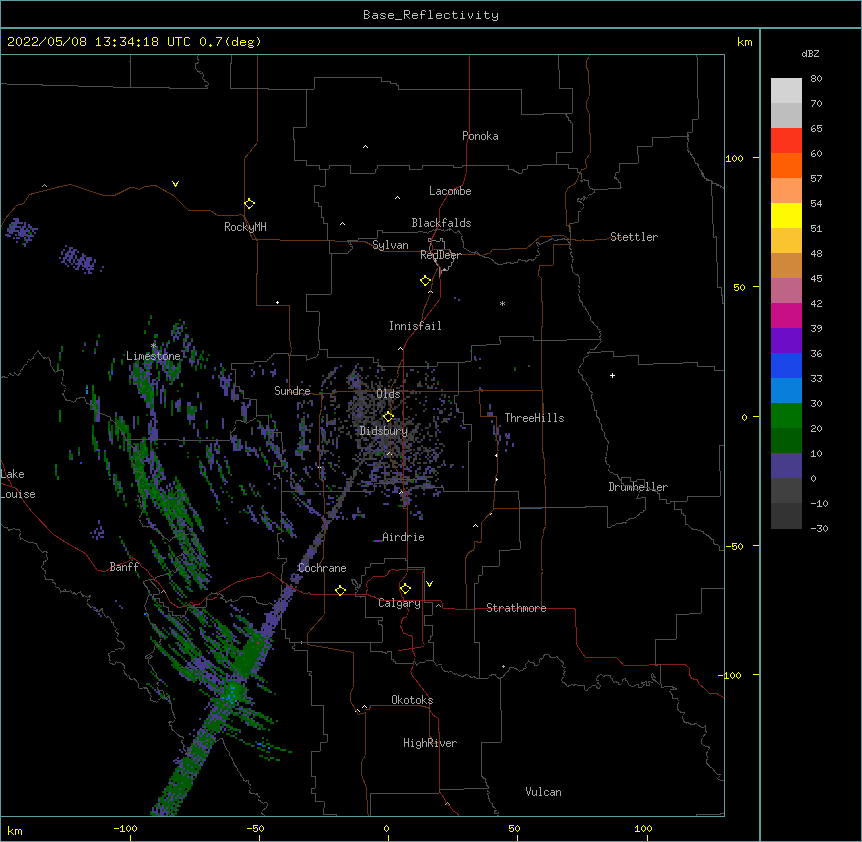This screenshot has height=842, width=862.
Task: Pick the magenta 39–42 dBZ legend swatch
Action: click(x=786, y=315)
